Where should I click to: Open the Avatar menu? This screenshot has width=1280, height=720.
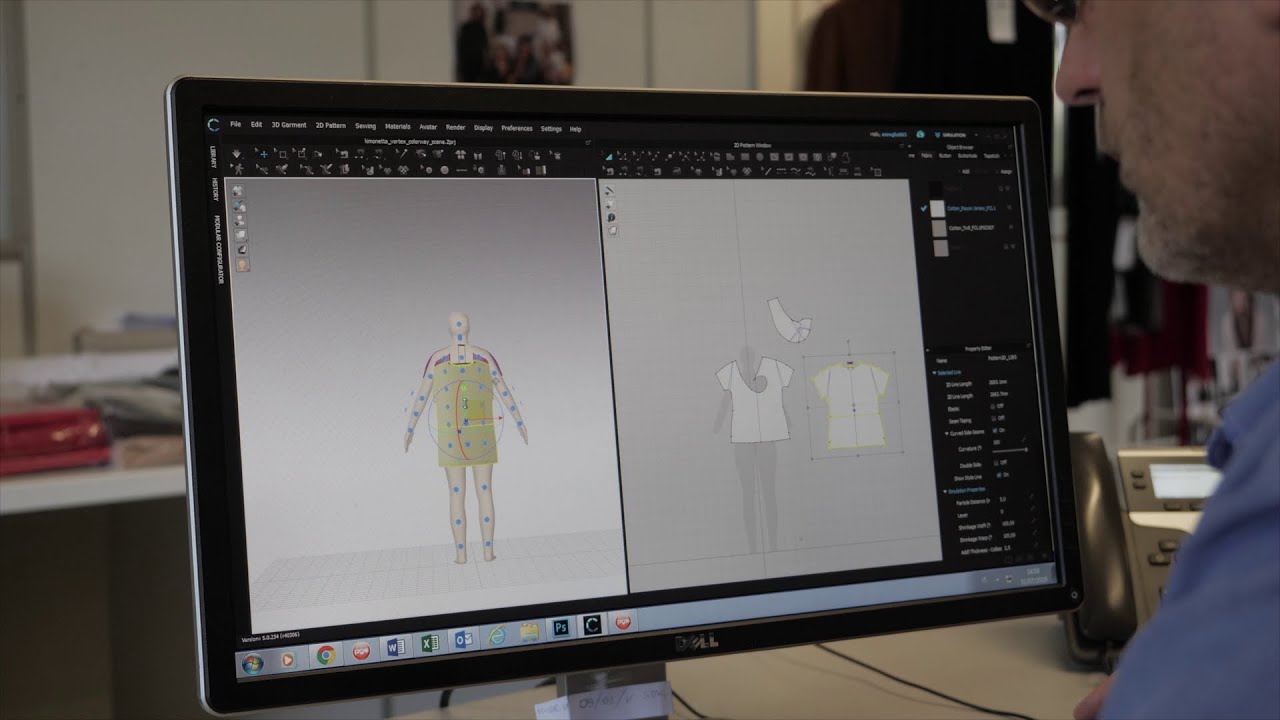pos(428,127)
